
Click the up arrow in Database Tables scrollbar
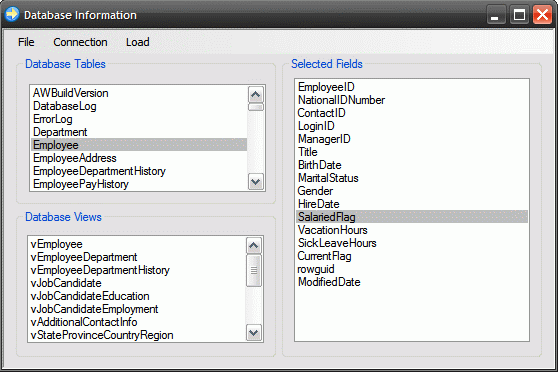[256, 95]
